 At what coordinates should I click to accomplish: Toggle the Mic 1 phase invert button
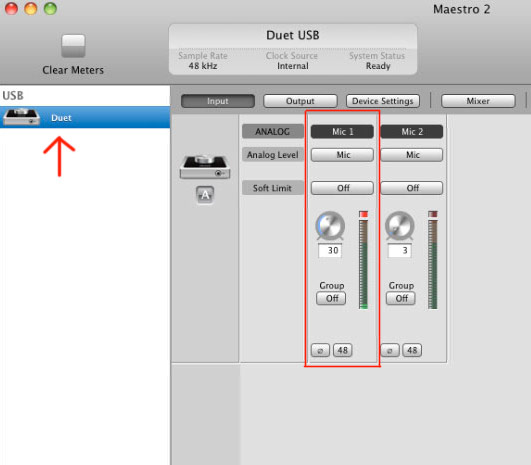pyautogui.click(x=320, y=350)
